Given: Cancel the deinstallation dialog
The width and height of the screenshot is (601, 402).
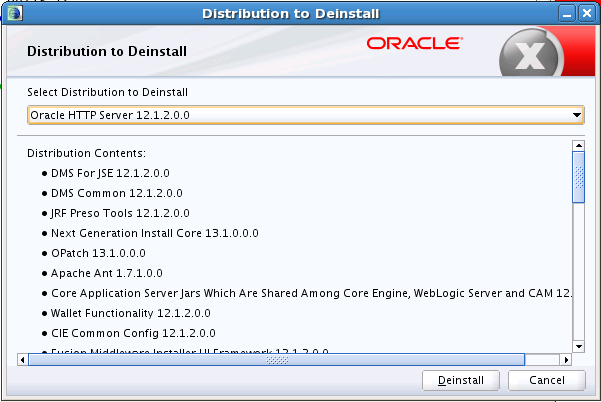Looking at the screenshot, I should [x=547, y=380].
